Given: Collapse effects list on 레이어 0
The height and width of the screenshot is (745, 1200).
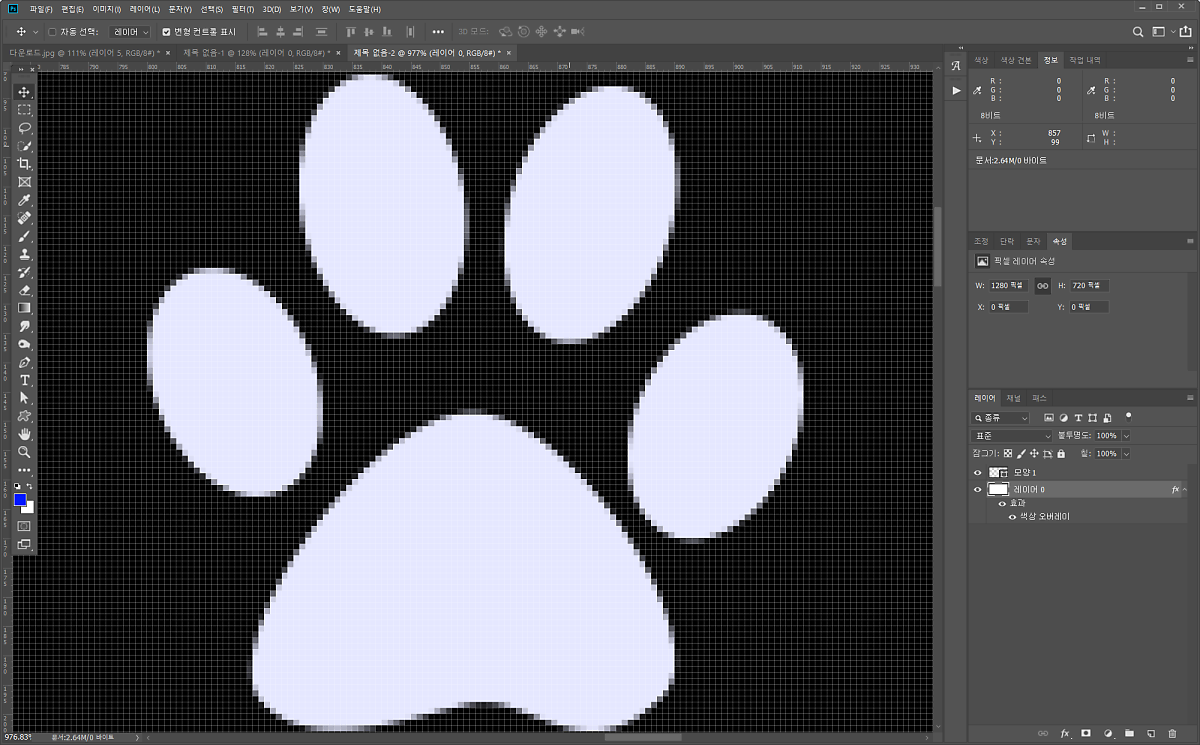Looking at the screenshot, I should (x=1187, y=490).
